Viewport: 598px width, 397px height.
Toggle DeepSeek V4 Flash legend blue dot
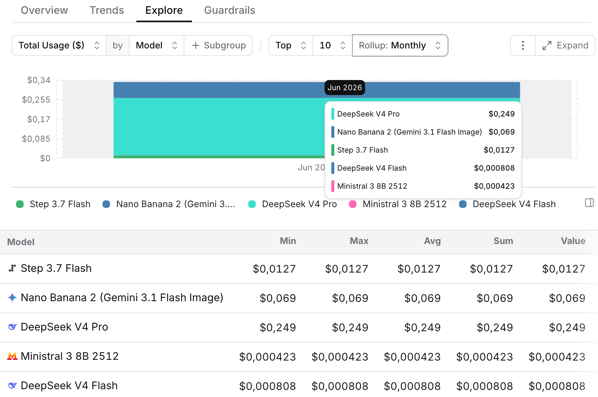pyautogui.click(x=463, y=204)
